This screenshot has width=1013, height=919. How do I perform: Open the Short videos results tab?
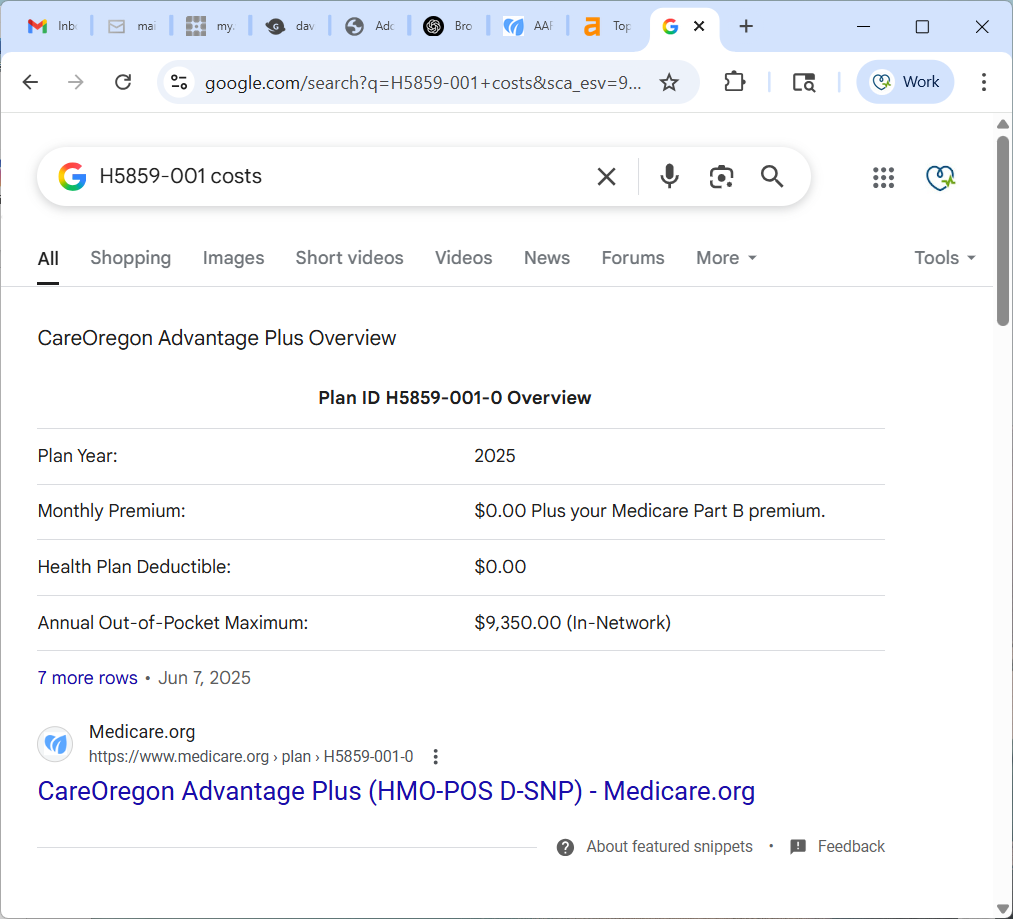pos(350,258)
